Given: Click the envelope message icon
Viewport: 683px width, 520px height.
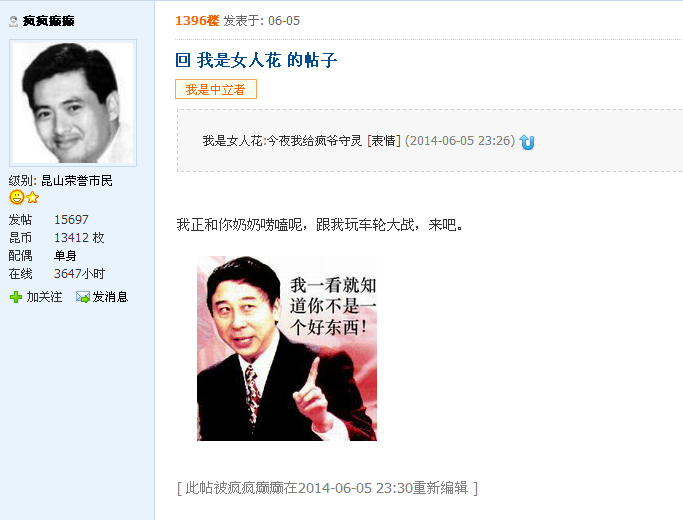Looking at the screenshot, I should point(82,297).
